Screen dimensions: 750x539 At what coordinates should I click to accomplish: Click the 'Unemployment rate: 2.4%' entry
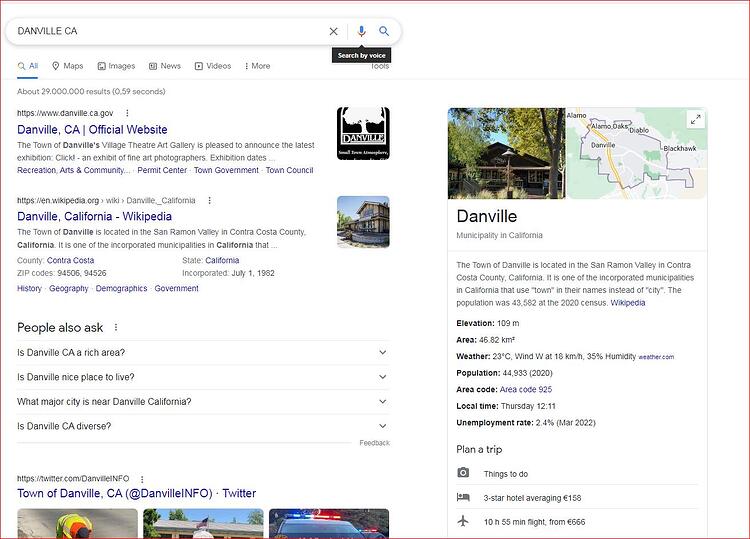click(526, 423)
